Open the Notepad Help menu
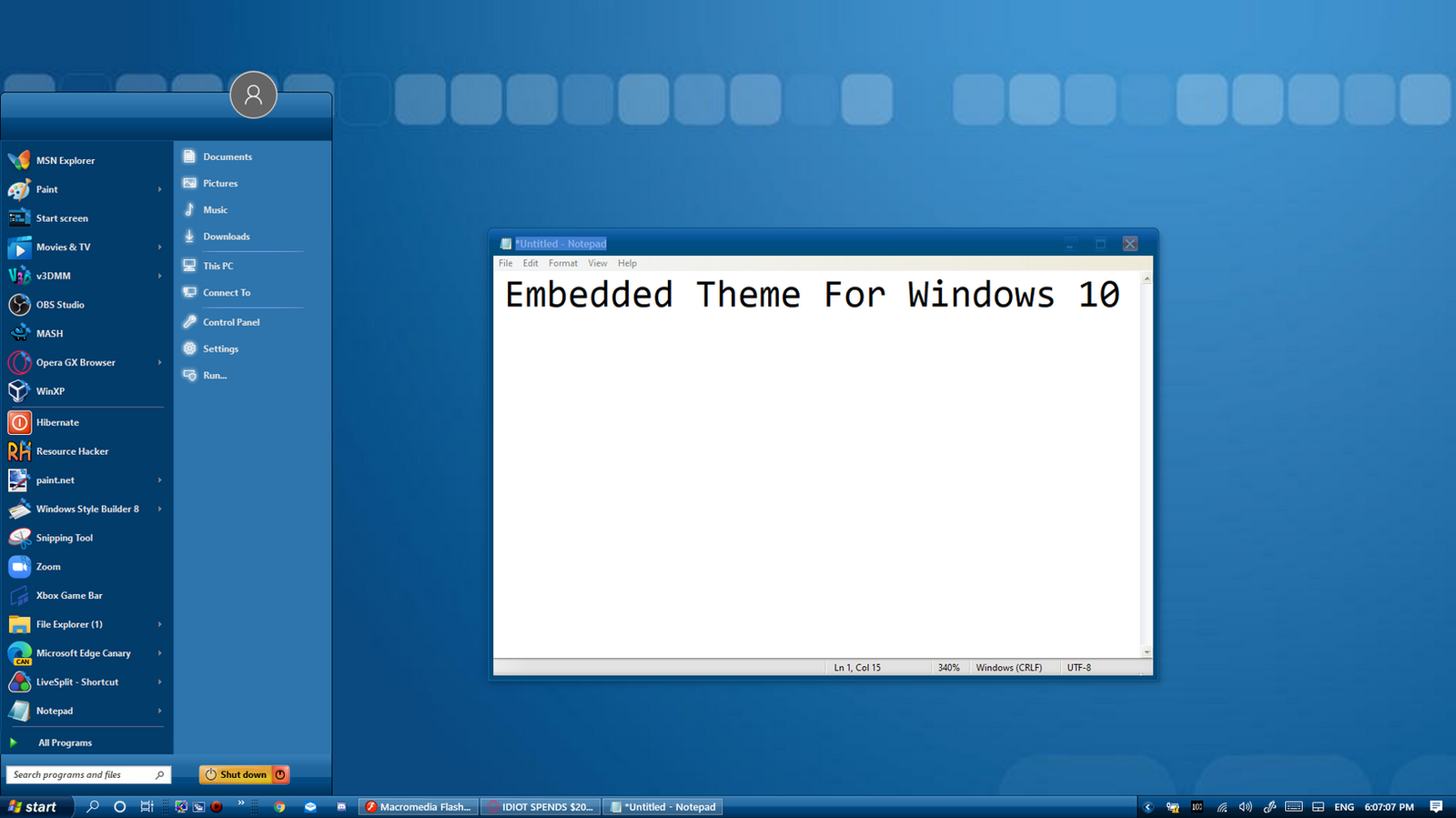1456x818 pixels. click(x=627, y=263)
